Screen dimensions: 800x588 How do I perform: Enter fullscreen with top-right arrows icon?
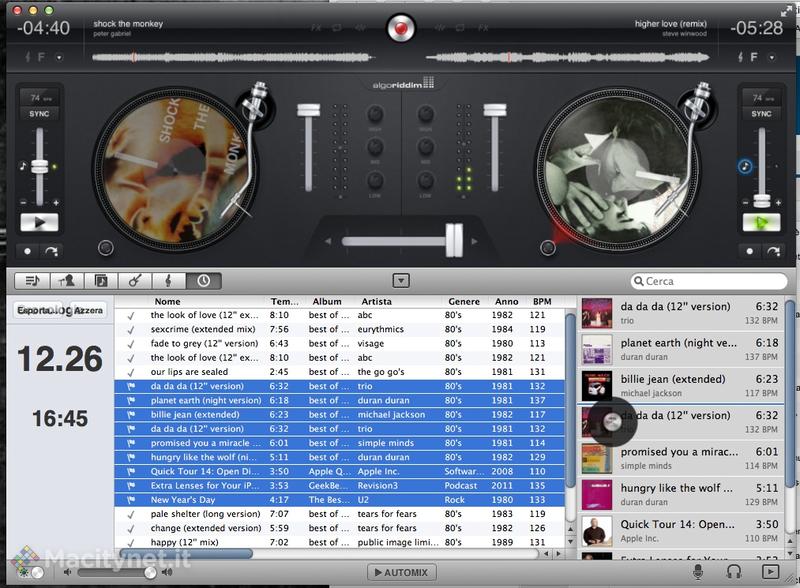tap(786, 11)
